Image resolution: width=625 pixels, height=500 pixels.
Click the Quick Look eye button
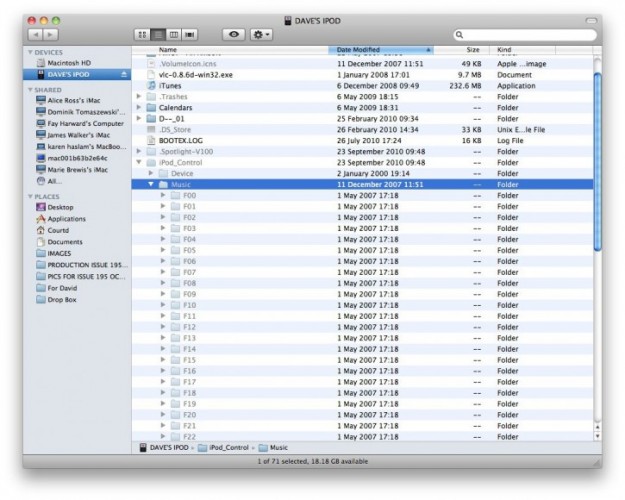(234, 35)
